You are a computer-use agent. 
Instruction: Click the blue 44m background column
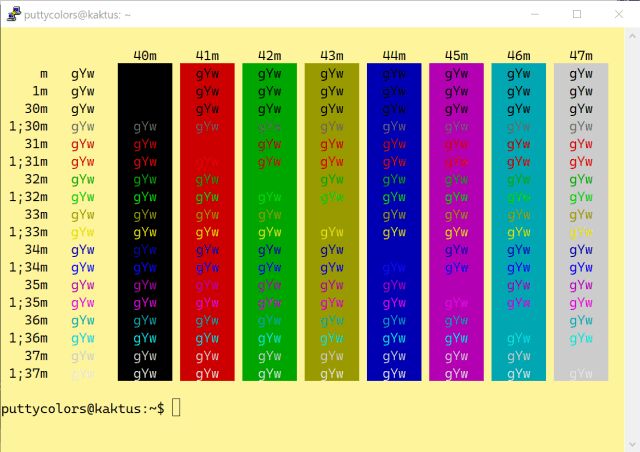pos(394,222)
